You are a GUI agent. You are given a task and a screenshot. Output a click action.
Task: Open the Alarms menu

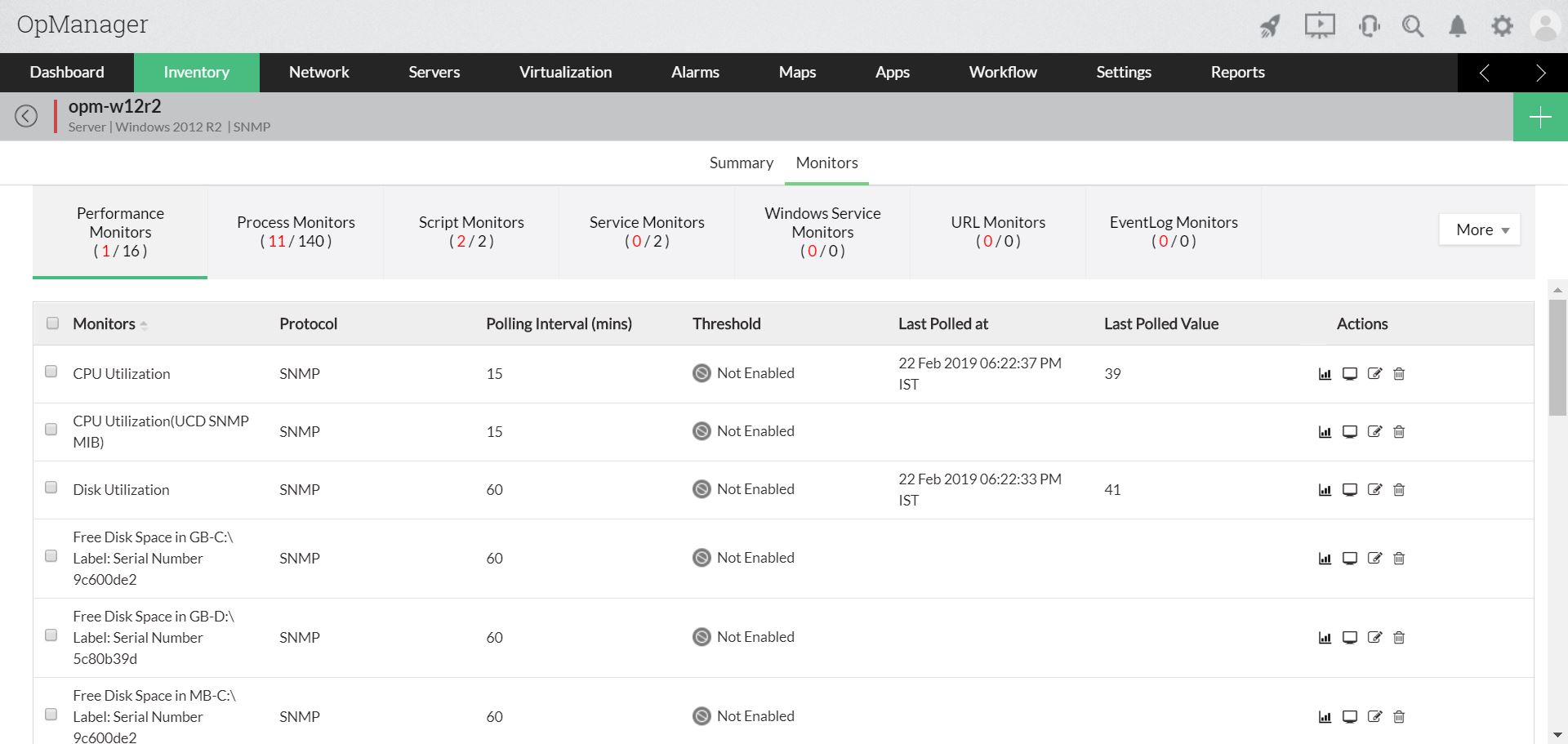tap(695, 73)
